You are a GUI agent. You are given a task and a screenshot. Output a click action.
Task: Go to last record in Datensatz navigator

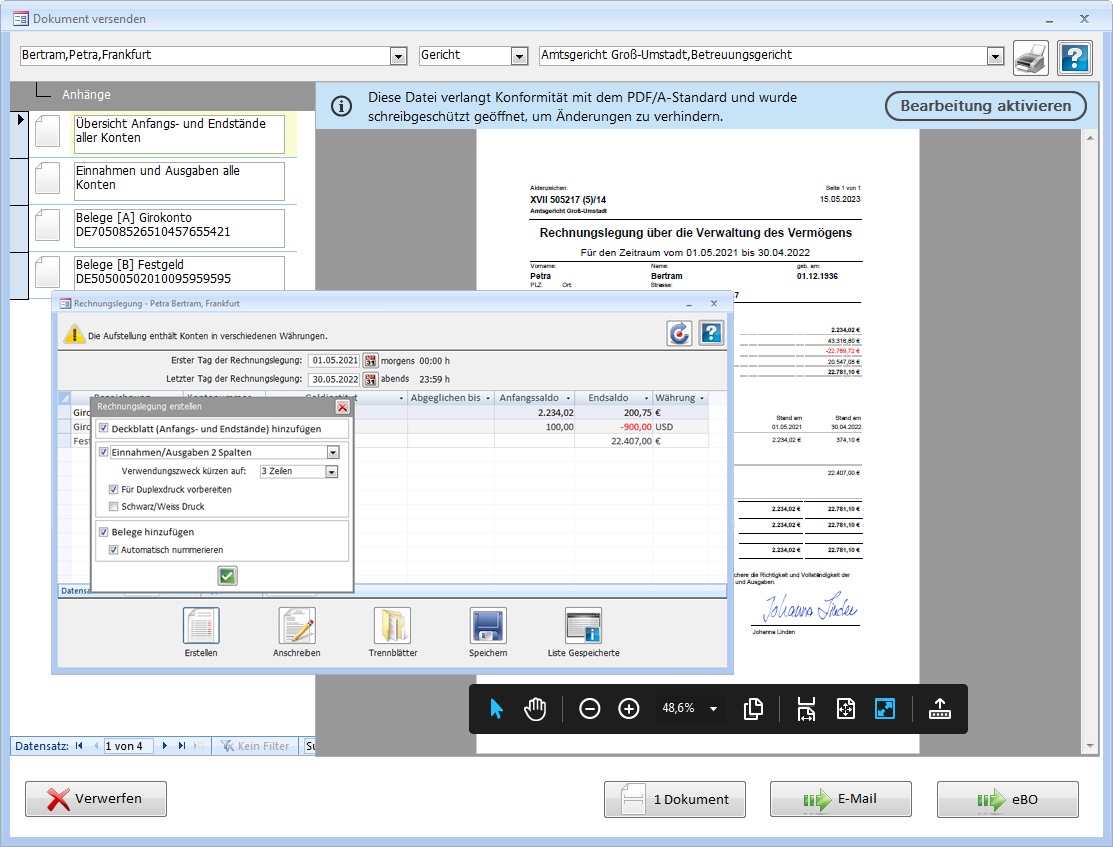(182, 746)
